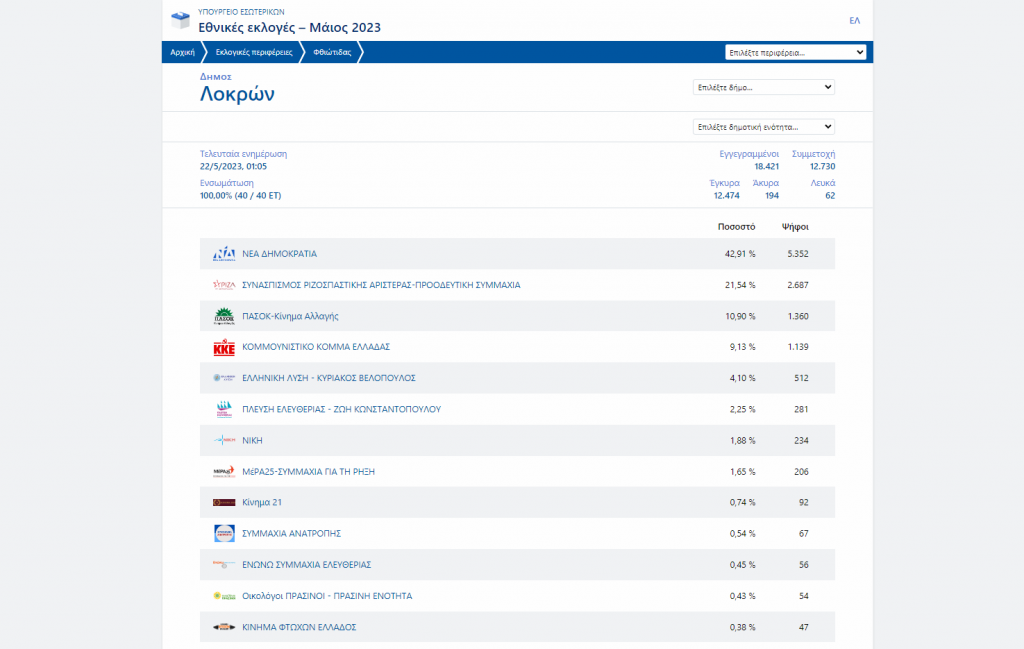
Task: Click the Λευκά value 62
Action: pyautogui.click(x=830, y=196)
